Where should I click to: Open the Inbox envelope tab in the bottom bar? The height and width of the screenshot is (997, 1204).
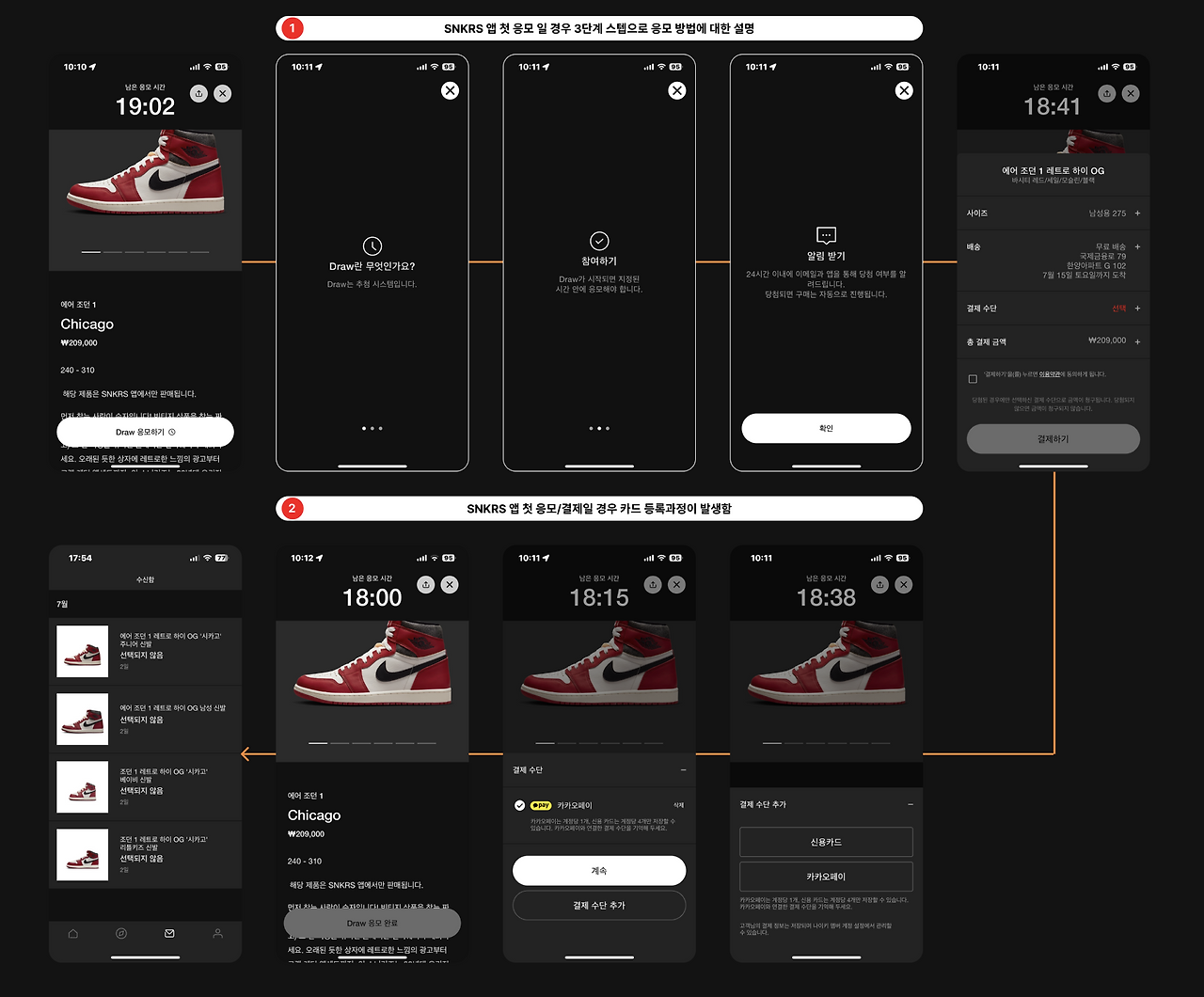tap(169, 934)
